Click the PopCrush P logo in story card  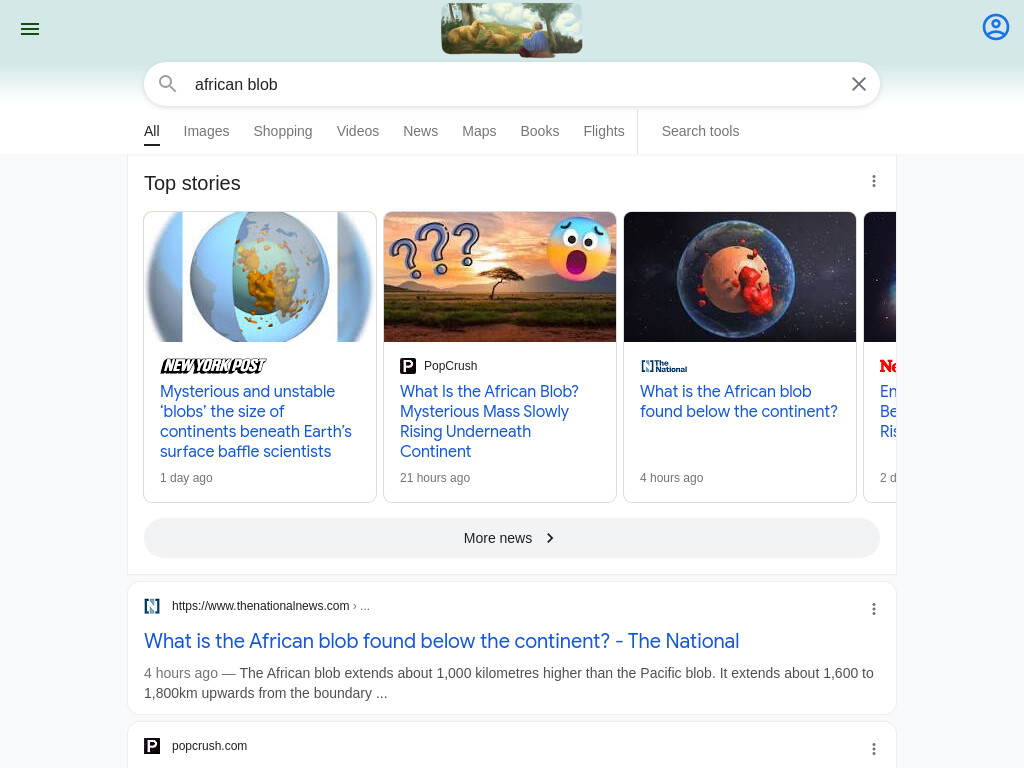coord(408,366)
